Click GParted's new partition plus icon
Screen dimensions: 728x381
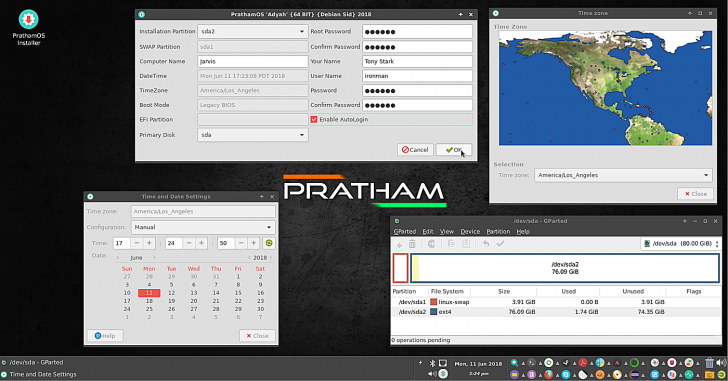(399, 244)
